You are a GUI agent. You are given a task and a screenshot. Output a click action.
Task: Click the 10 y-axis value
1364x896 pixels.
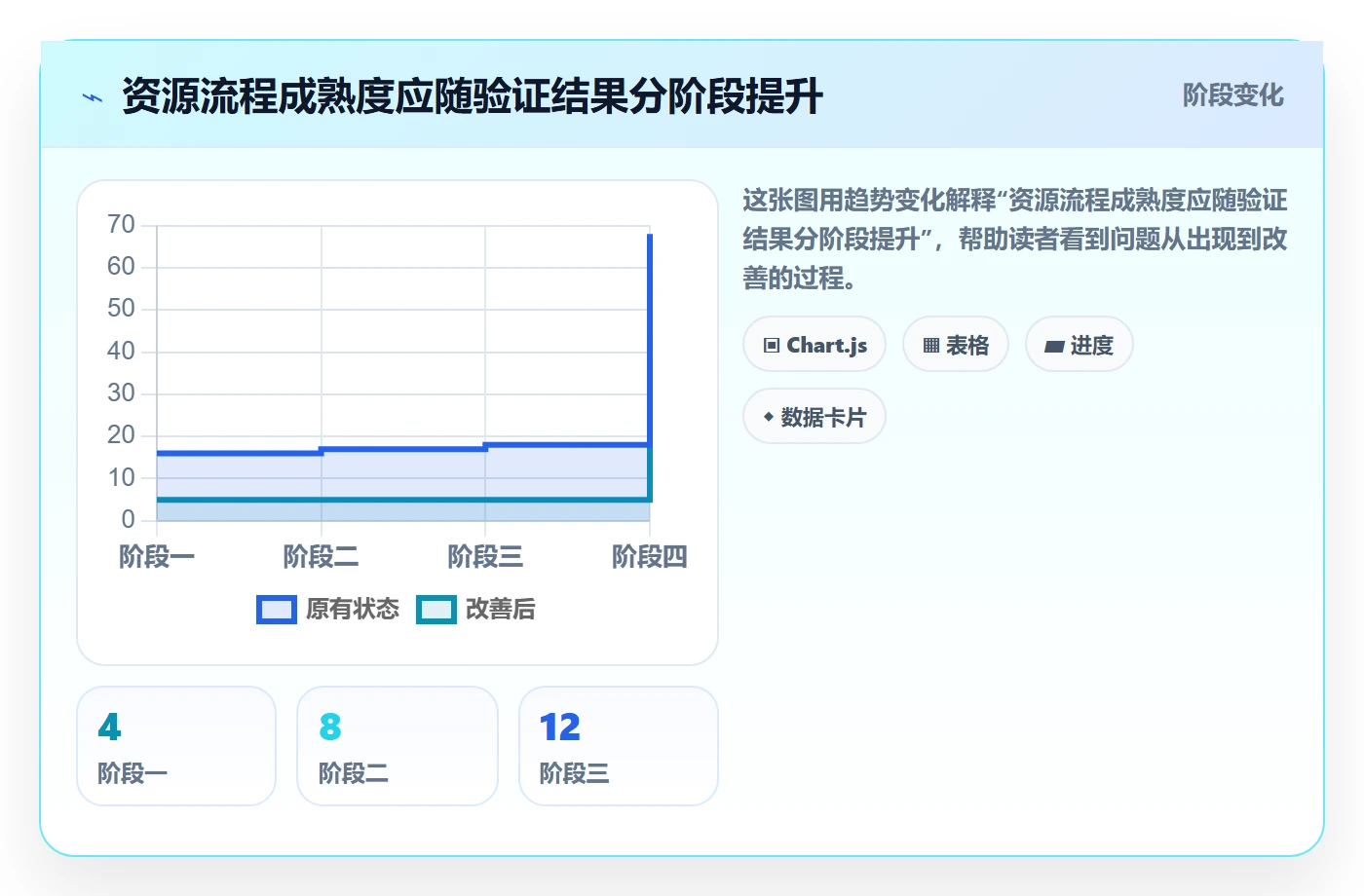(x=121, y=477)
